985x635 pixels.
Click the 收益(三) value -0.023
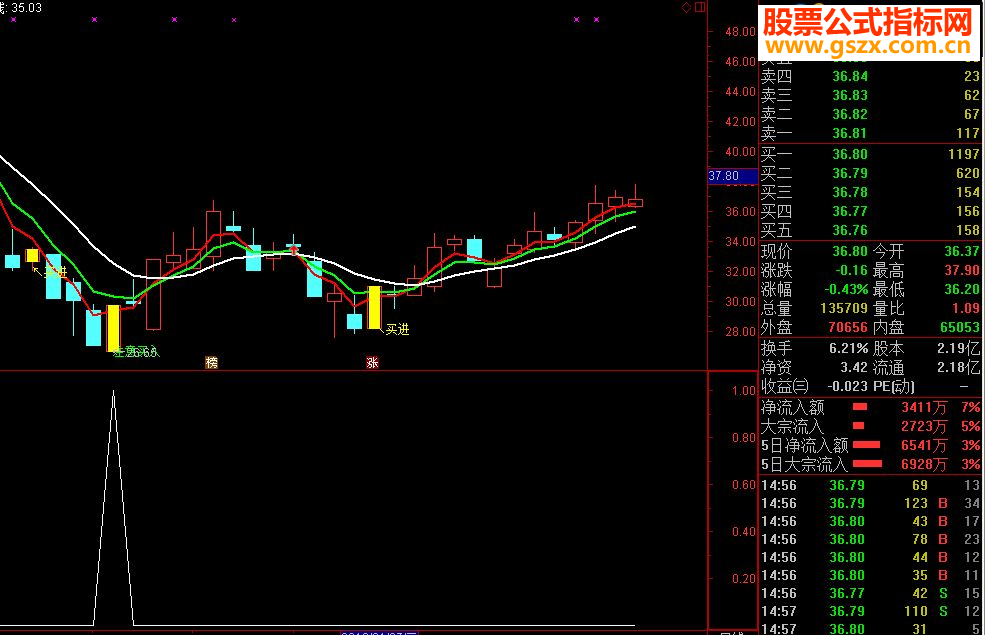click(847, 386)
